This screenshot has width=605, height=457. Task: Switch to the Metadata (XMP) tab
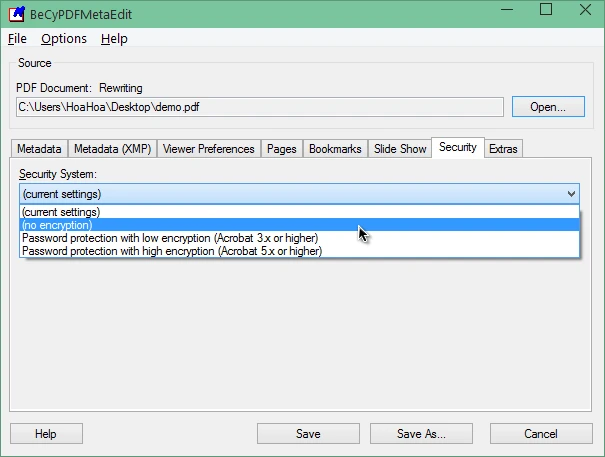(x=113, y=149)
